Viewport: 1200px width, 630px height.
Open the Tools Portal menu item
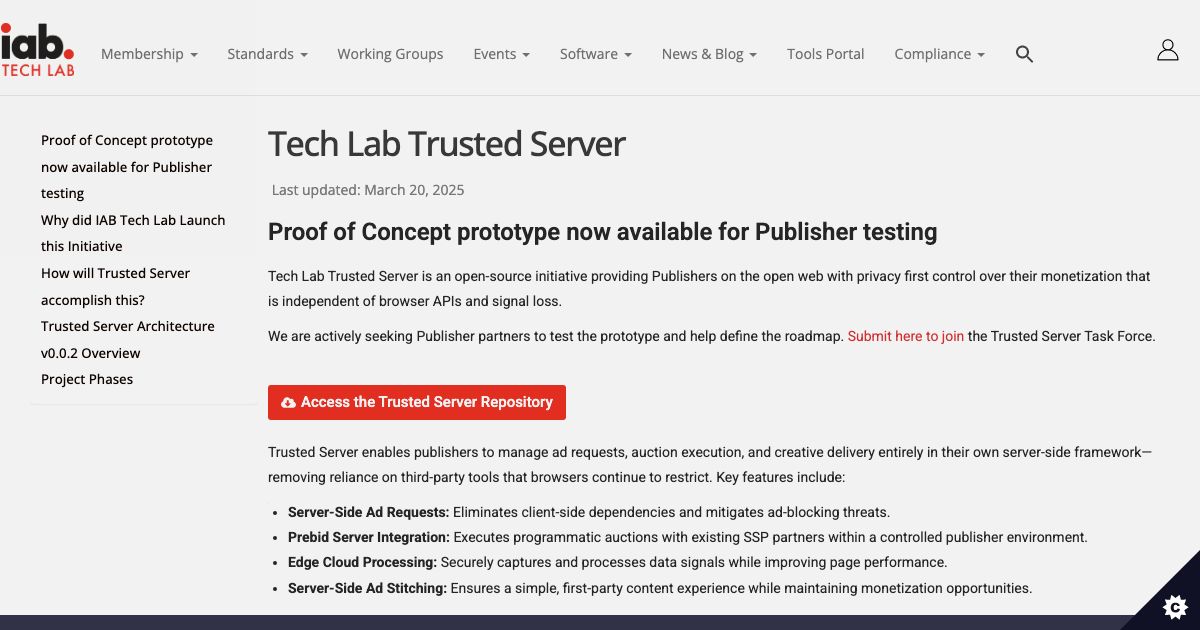tap(825, 54)
